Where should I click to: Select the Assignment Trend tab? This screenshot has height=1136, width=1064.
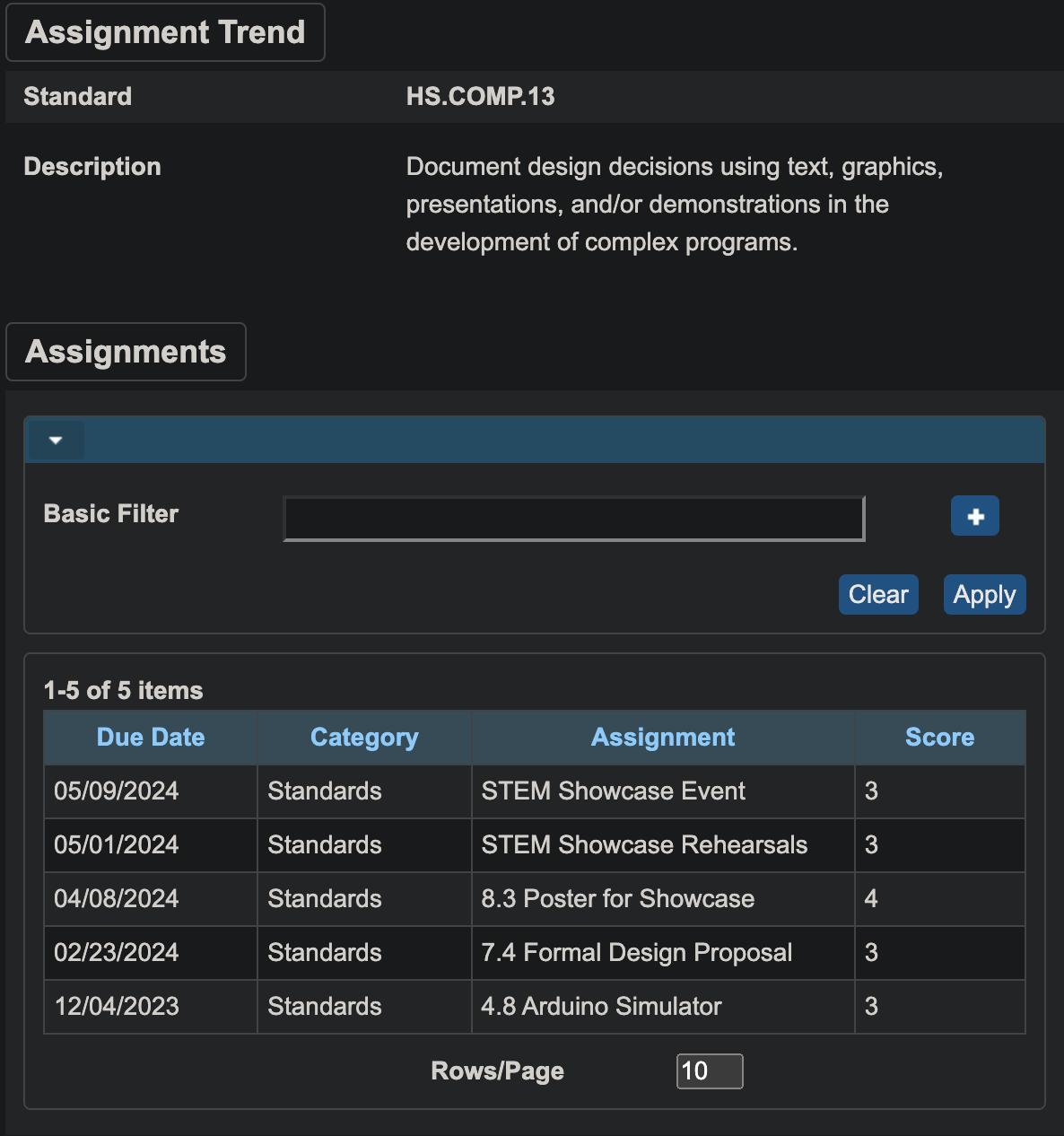pyautogui.click(x=165, y=32)
